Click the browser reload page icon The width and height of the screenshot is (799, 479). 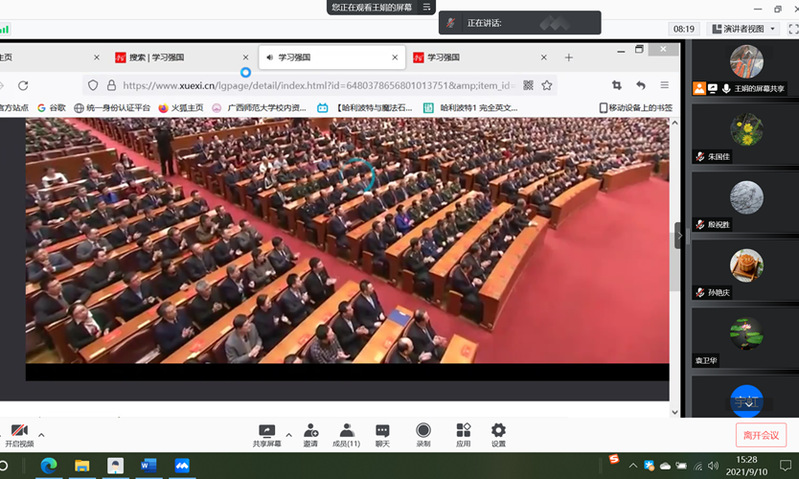coord(23,85)
